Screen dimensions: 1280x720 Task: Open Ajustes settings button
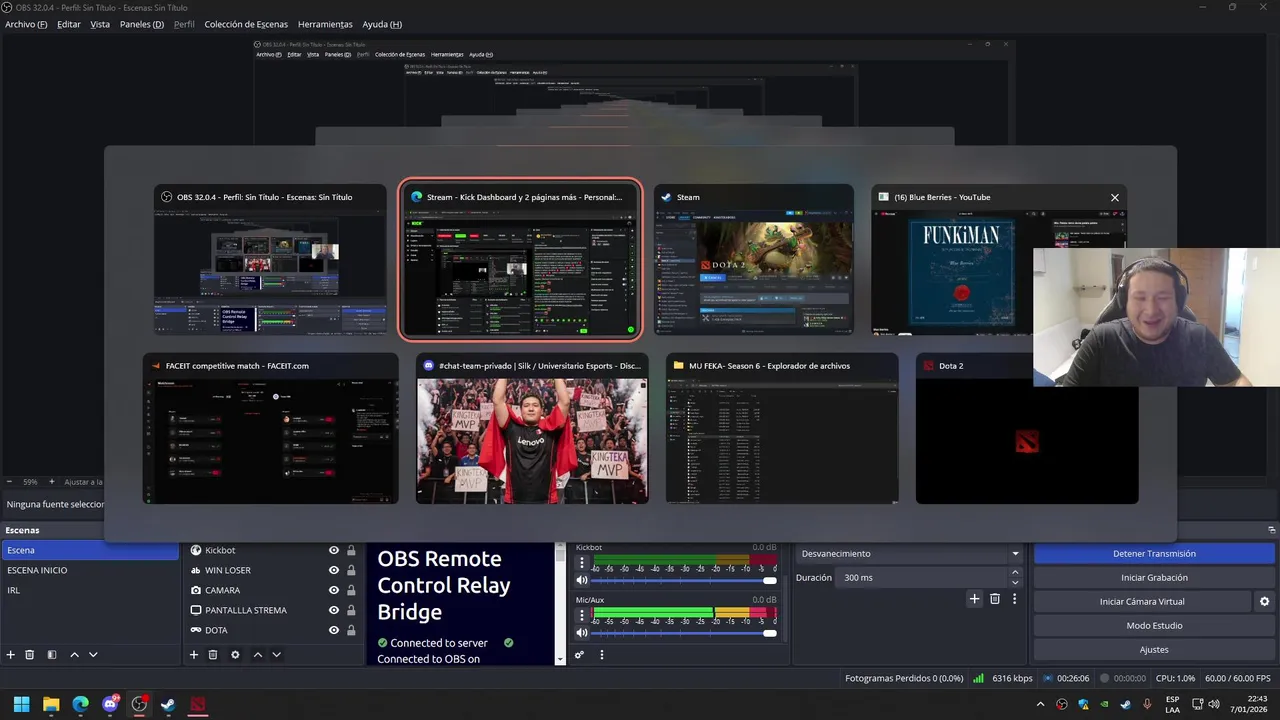coord(1154,650)
